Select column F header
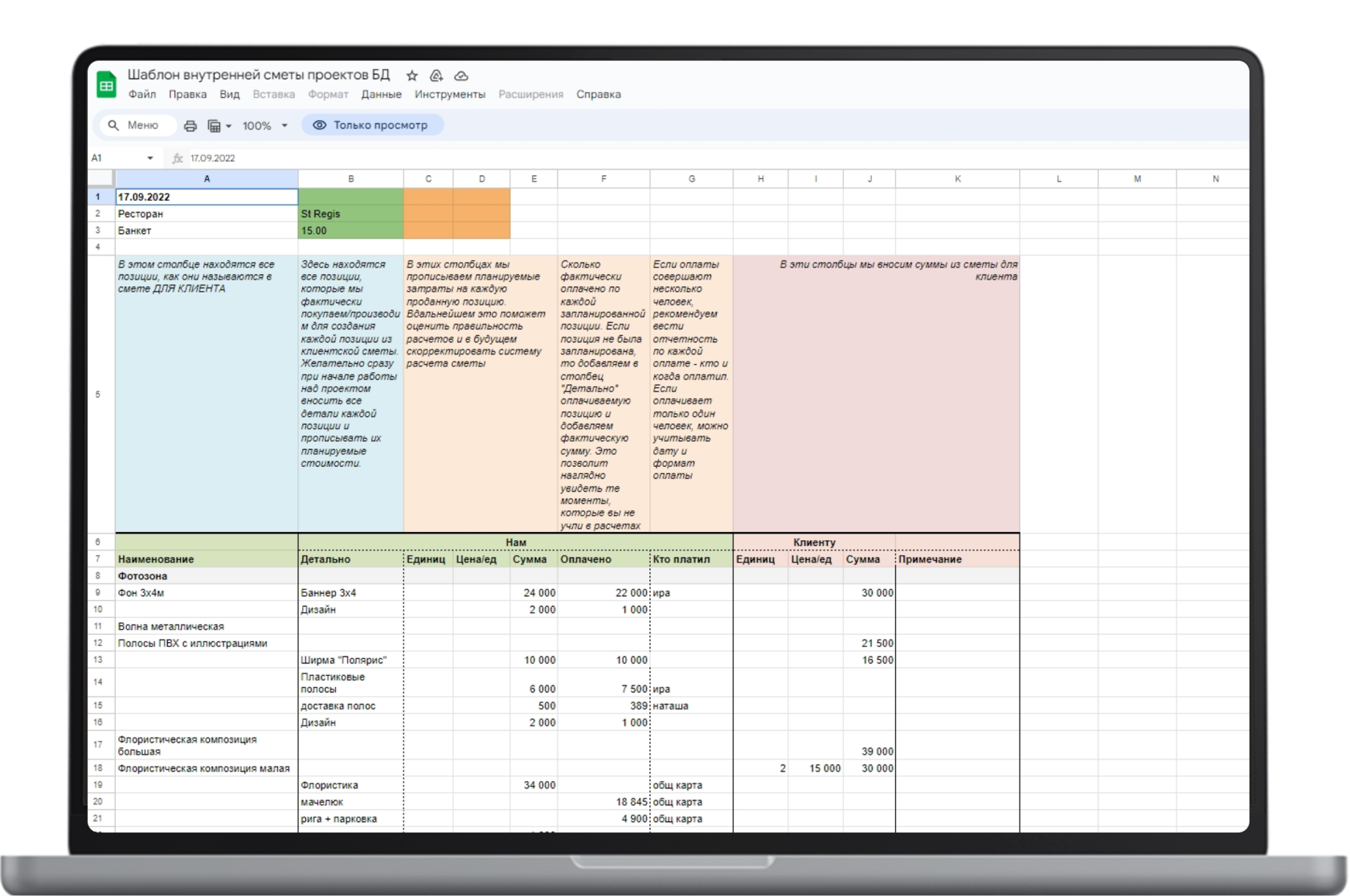 click(603, 178)
